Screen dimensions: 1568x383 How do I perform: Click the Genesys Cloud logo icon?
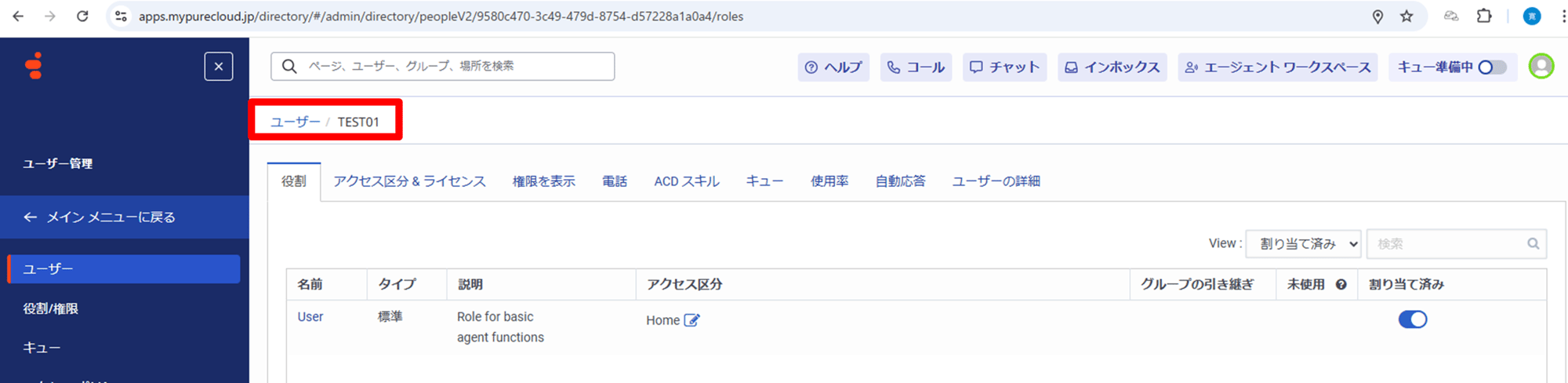coord(34,66)
